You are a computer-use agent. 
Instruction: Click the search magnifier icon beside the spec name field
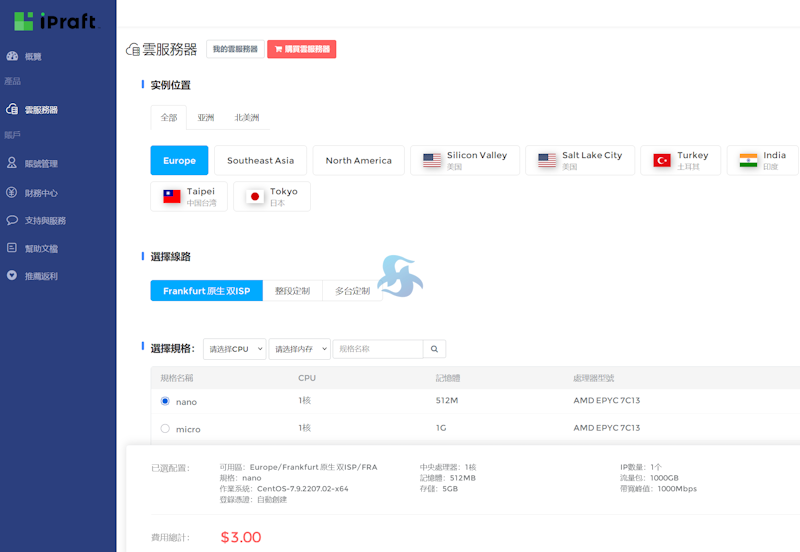pos(434,349)
